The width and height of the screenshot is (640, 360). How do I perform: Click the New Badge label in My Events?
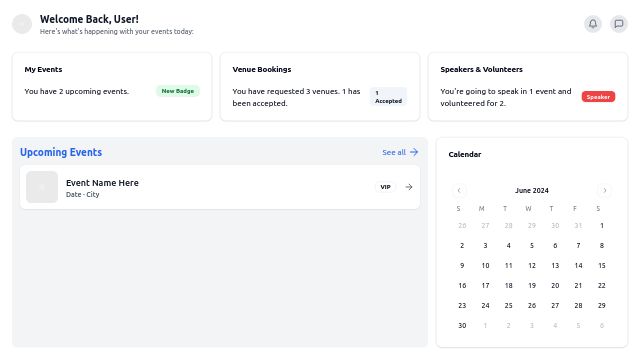(x=178, y=91)
